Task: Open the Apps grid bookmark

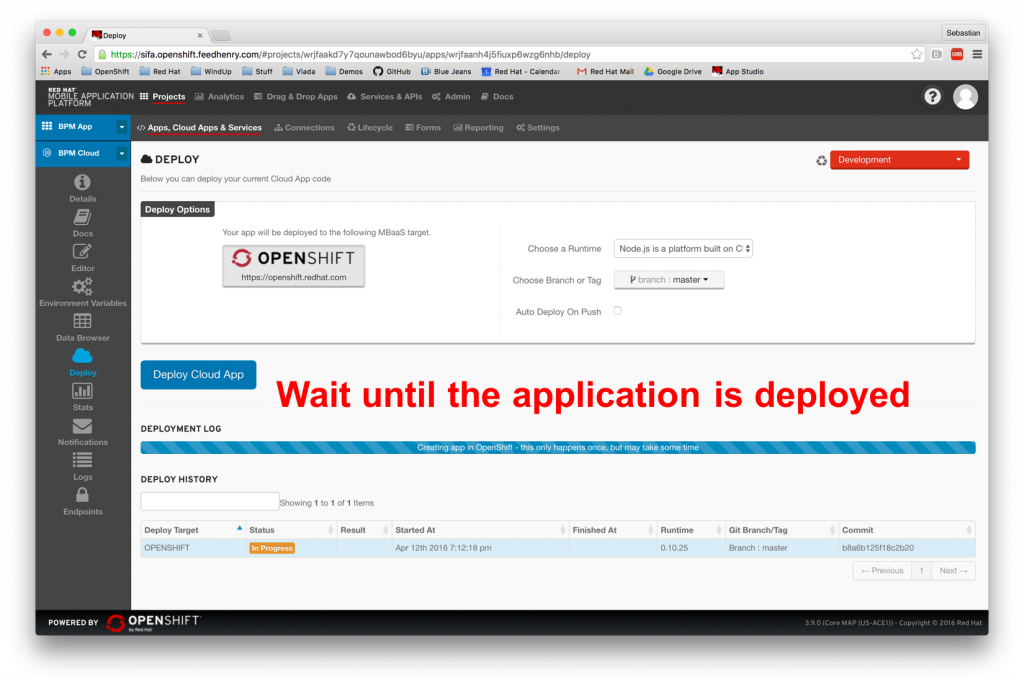Action: 56,71
